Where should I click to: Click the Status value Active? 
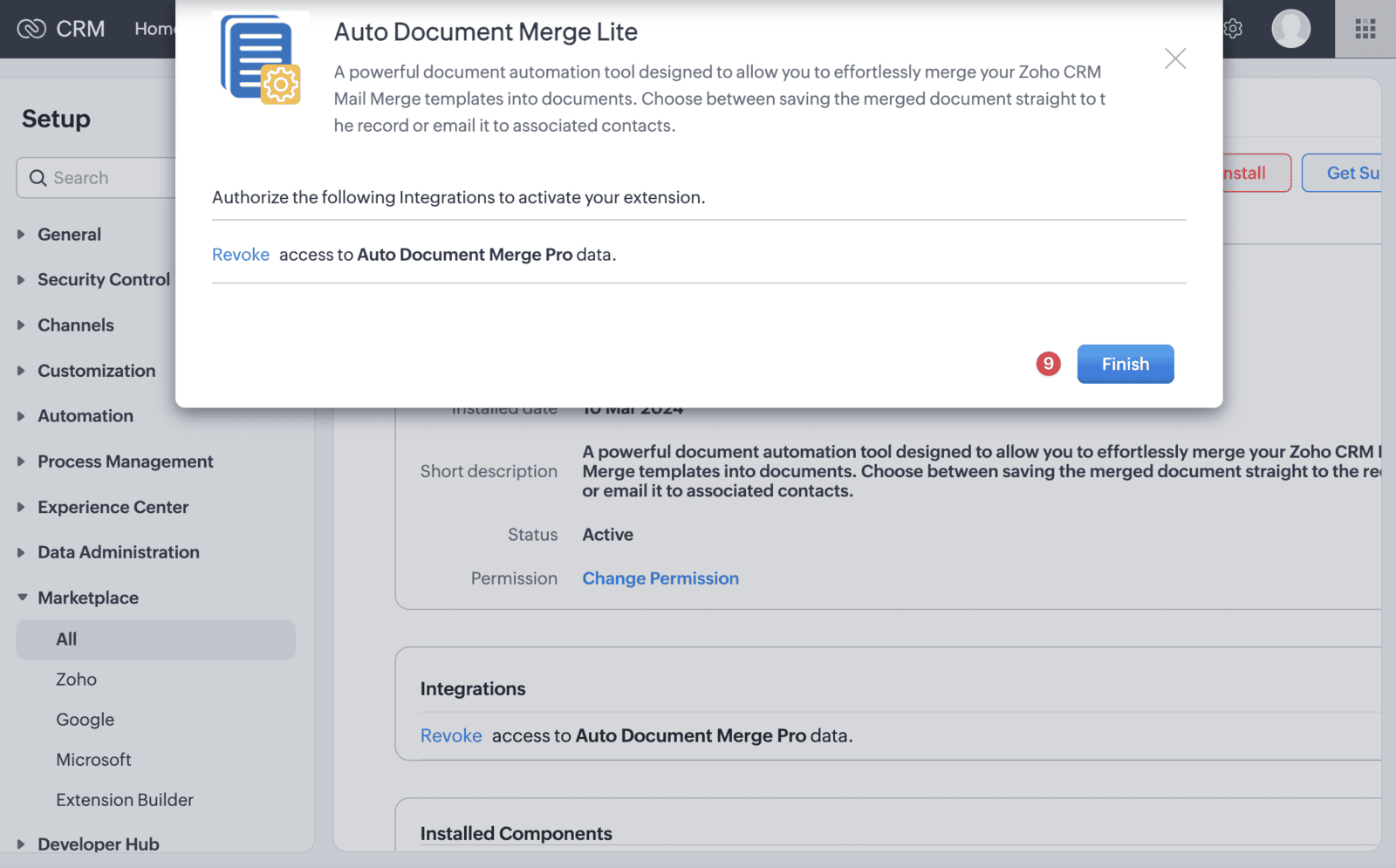click(608, 535)
